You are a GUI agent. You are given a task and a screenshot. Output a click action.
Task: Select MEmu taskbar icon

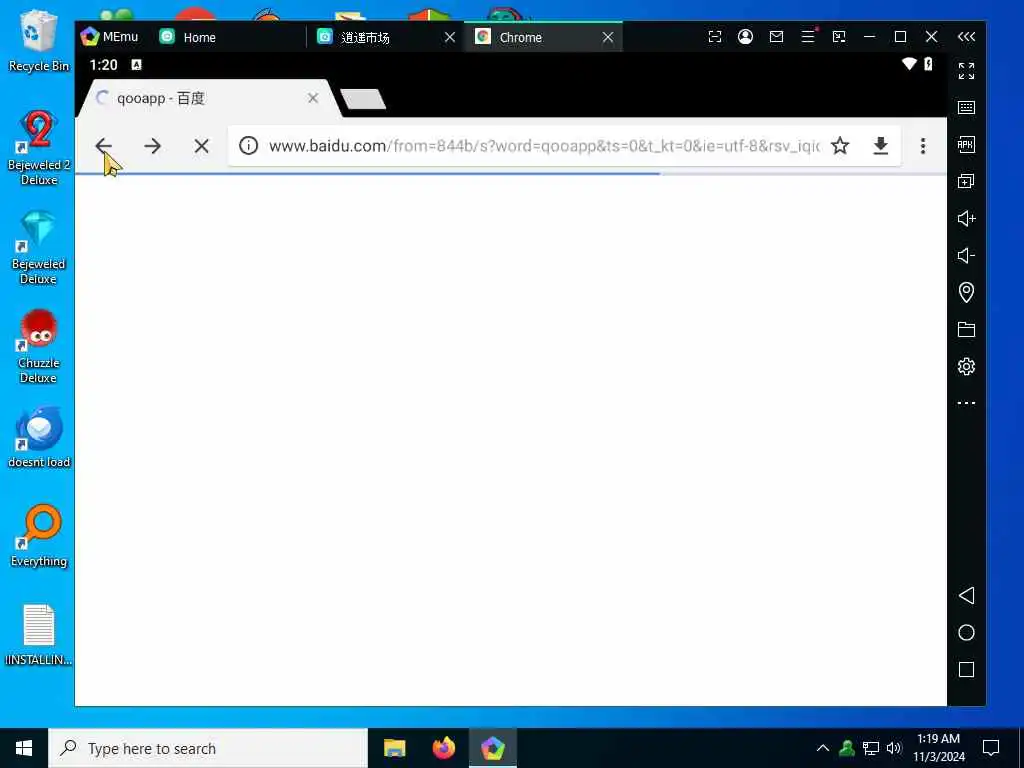[x=493, y=748]
